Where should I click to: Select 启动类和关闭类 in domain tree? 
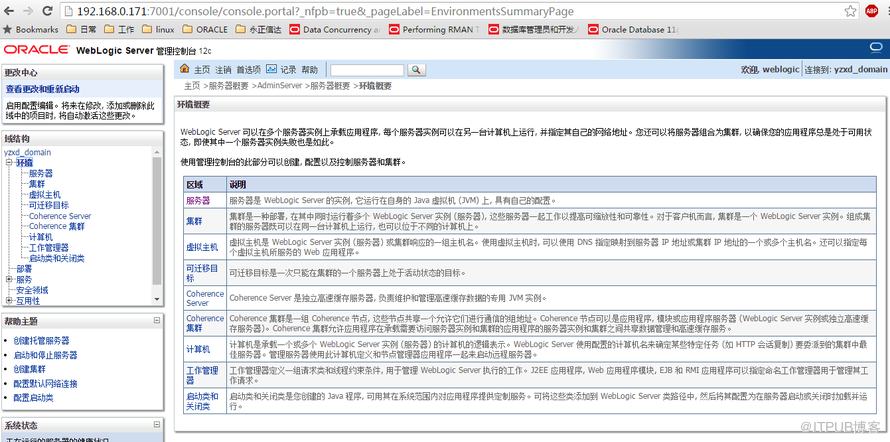pyautogui.click(x=57, y=258)
